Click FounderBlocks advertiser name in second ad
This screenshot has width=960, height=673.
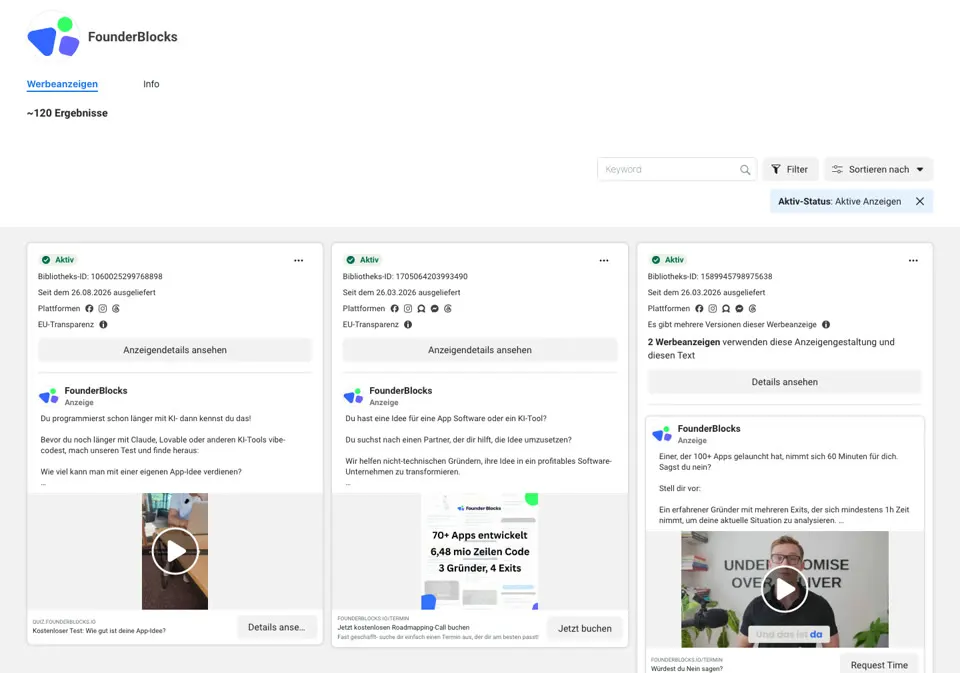[401, 391]
